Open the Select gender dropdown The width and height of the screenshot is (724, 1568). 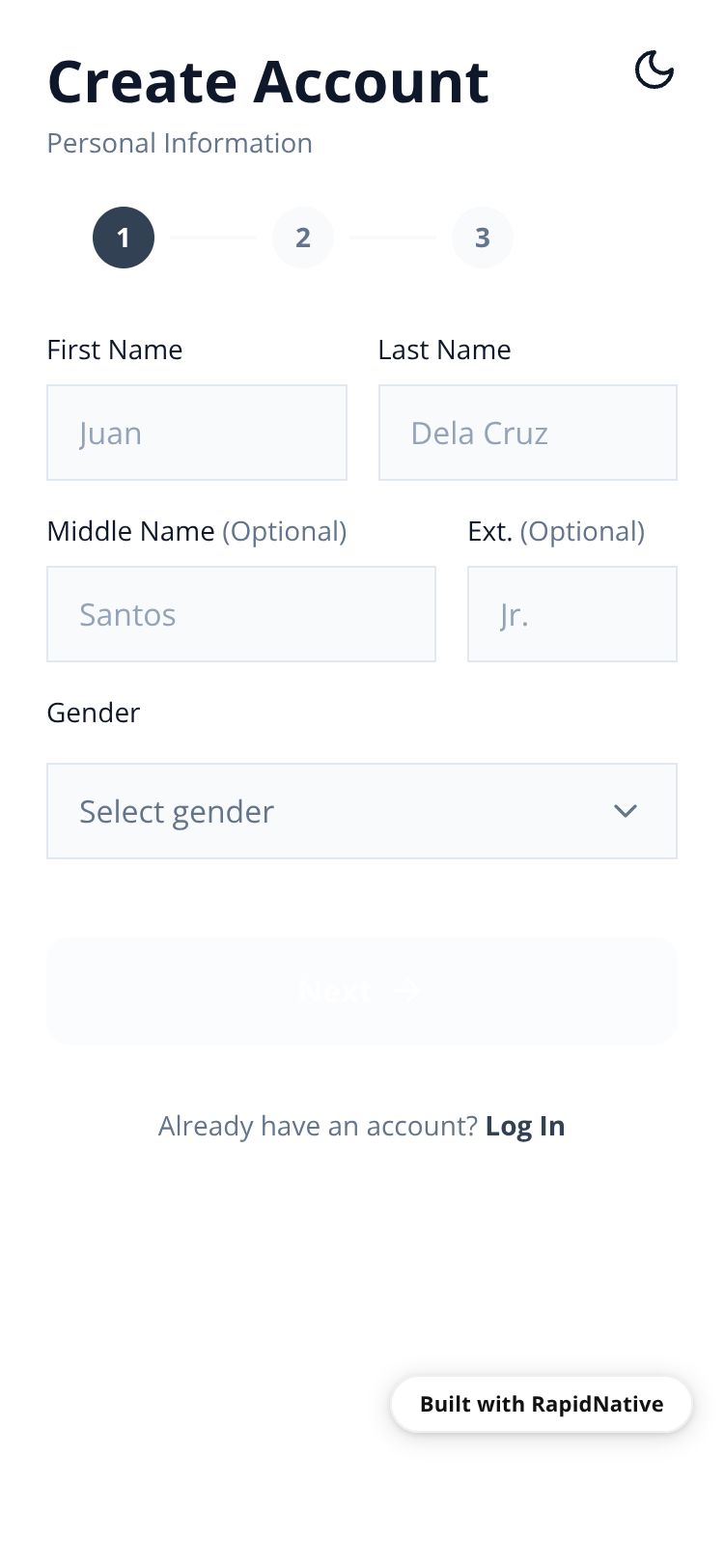[361, 811]
